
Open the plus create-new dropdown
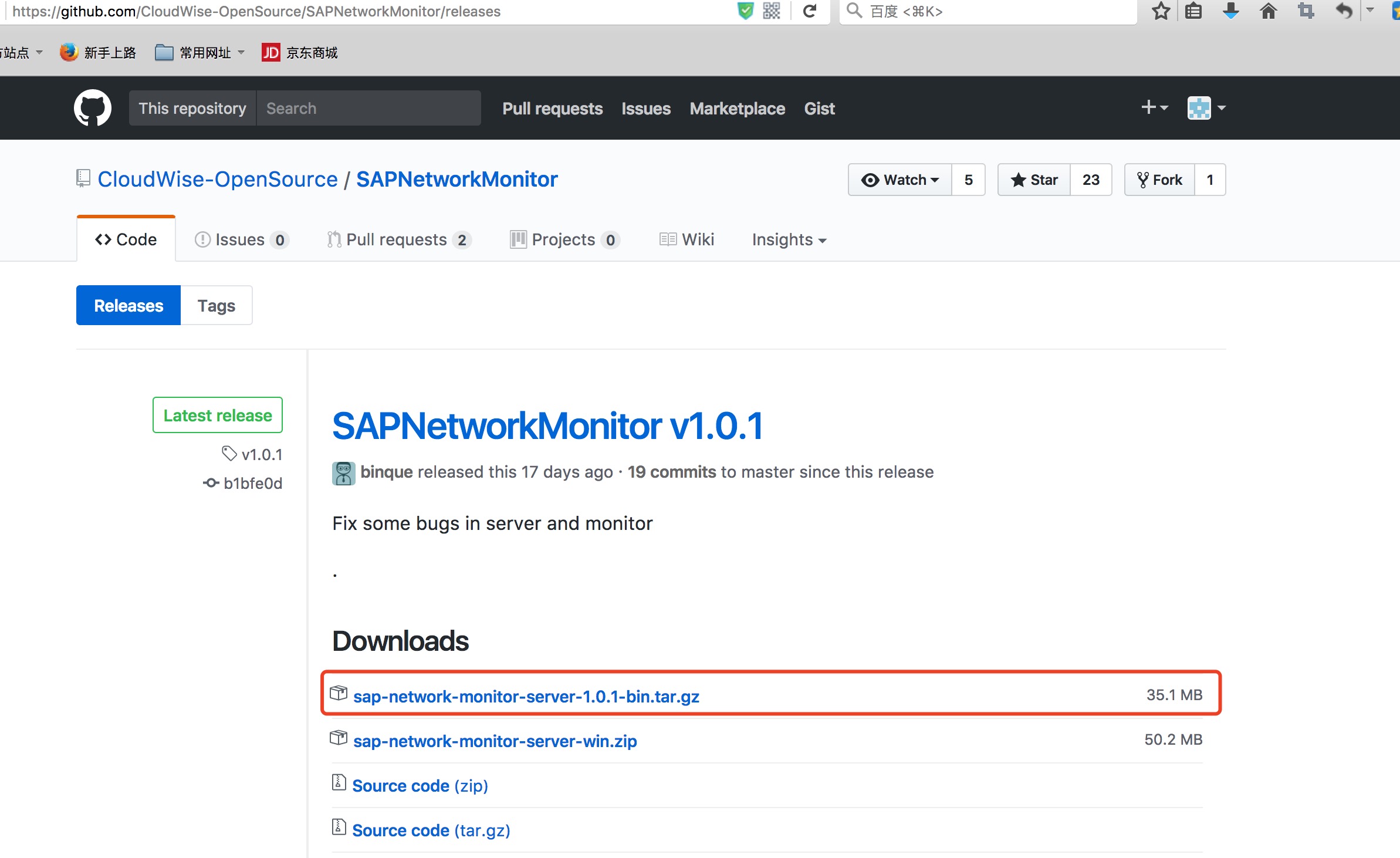(x=1154, y=107)
